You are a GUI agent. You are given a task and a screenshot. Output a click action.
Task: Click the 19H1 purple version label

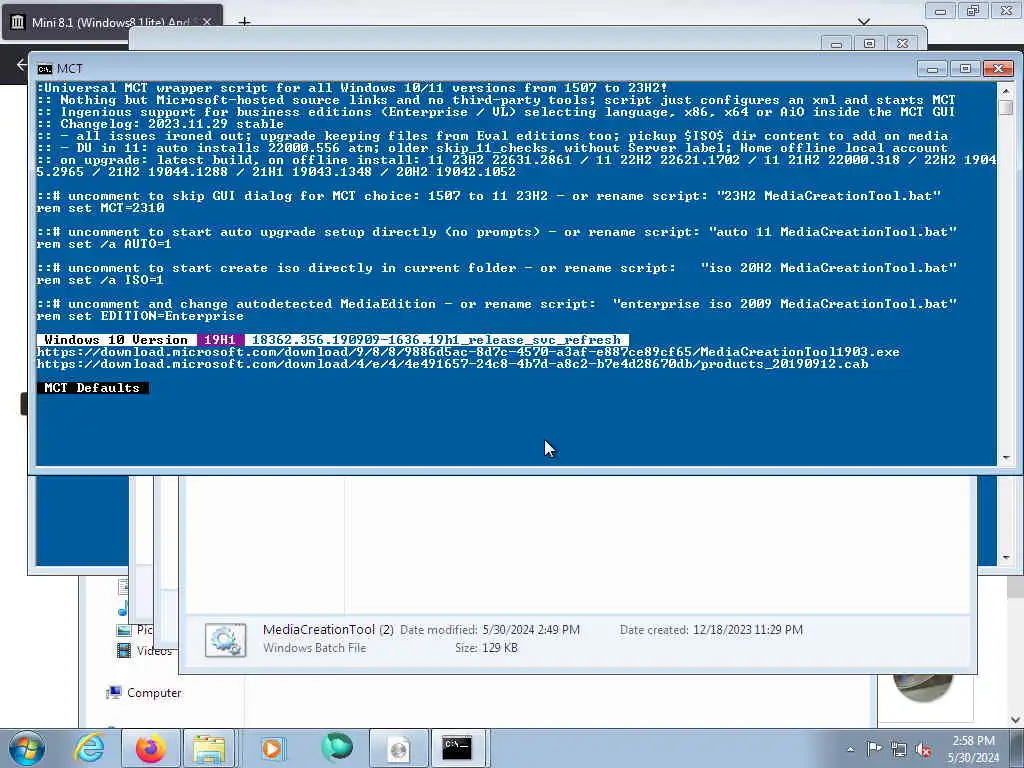coord(220,340)
